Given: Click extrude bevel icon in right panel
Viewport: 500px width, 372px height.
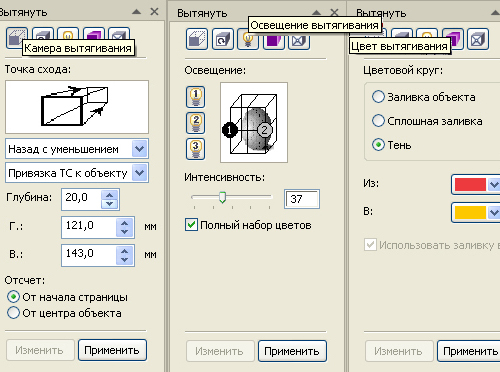Looking at the screenshot, I should coord(478,39).
